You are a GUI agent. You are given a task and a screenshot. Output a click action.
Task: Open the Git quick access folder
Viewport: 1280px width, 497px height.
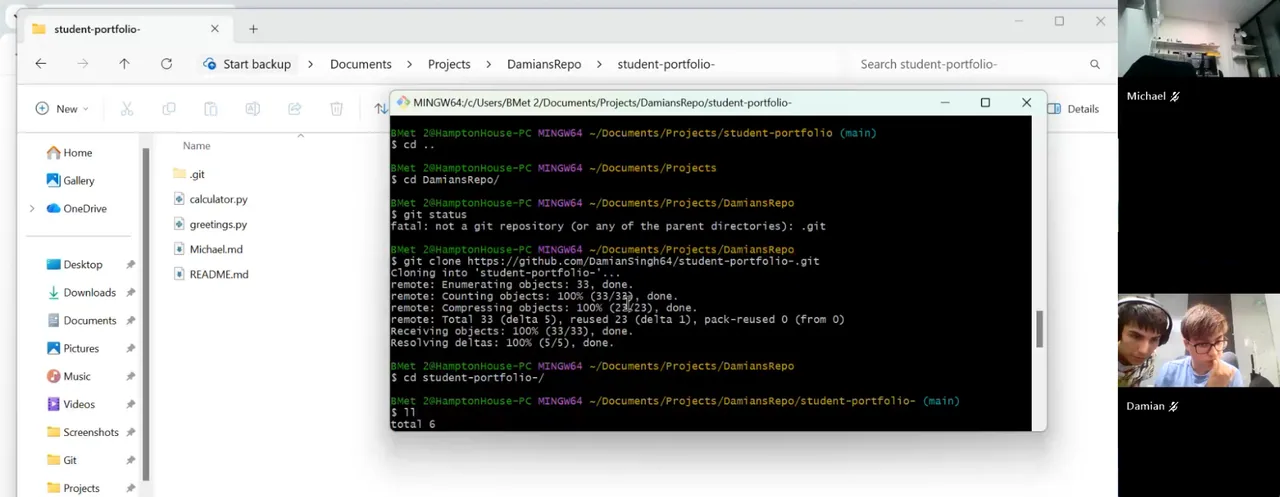click(61, 461)
